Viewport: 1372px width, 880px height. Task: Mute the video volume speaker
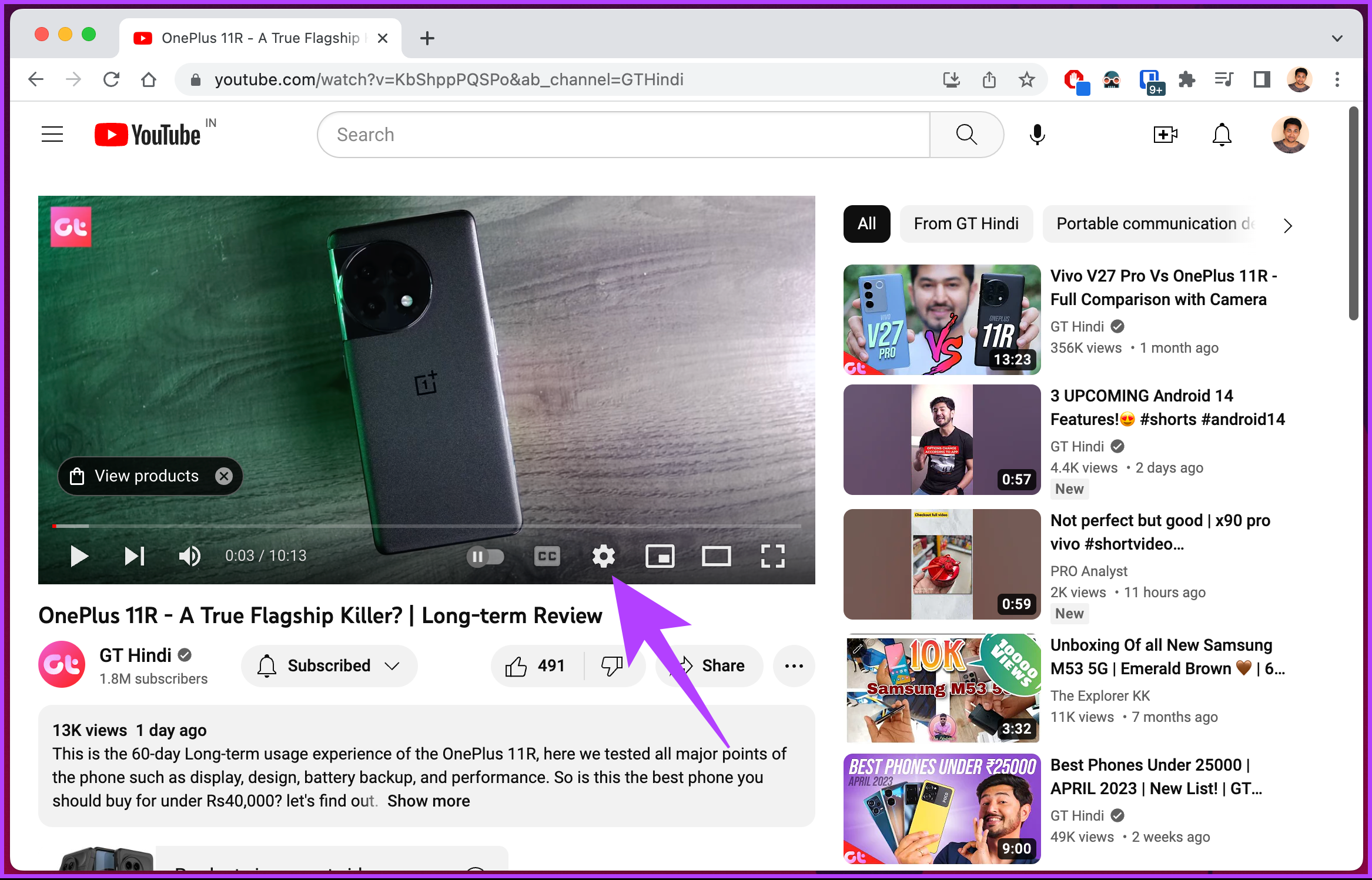coord(190,556)
